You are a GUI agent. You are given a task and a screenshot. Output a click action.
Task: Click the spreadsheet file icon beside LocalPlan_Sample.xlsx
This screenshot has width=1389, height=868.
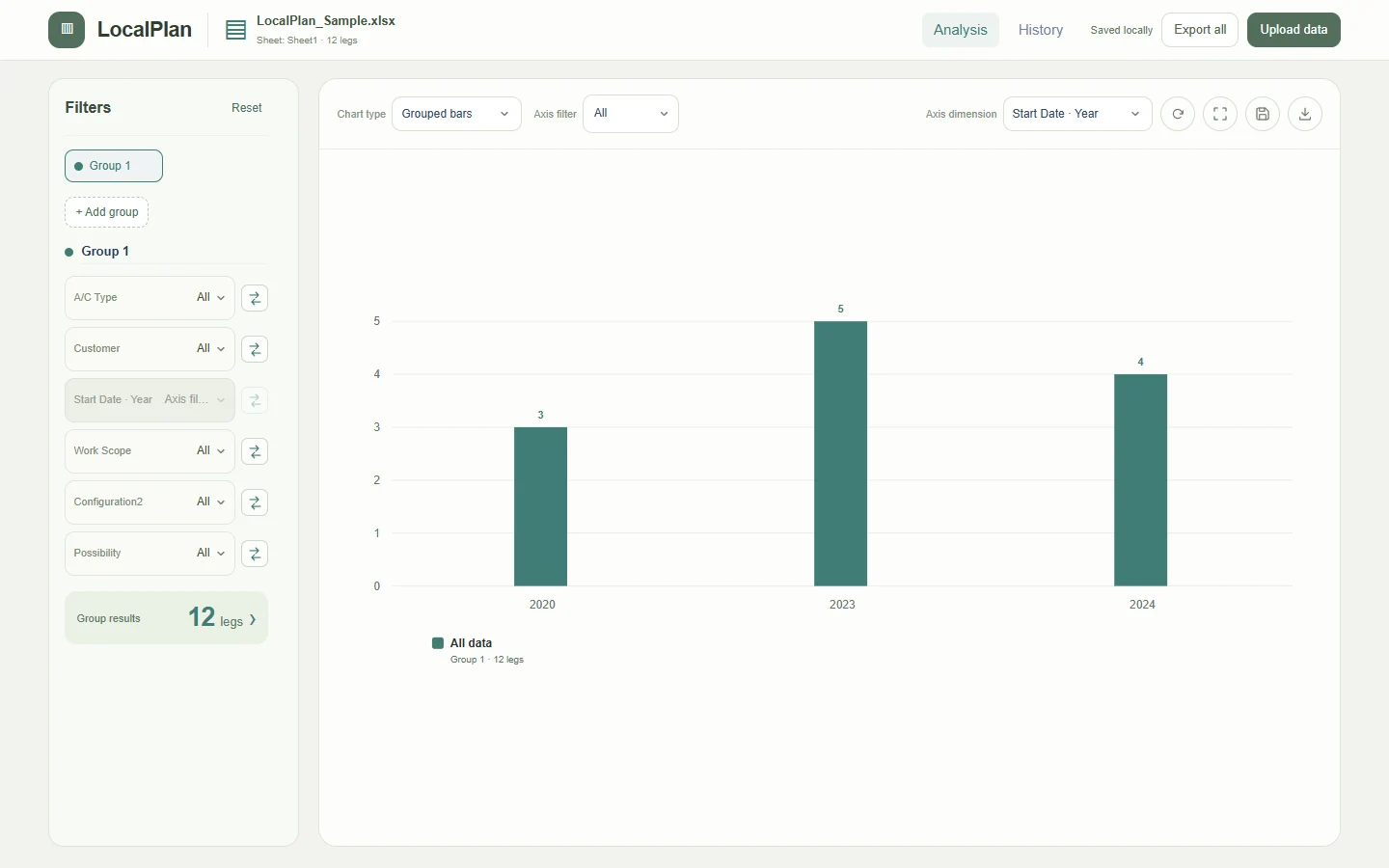pos(235,30)
